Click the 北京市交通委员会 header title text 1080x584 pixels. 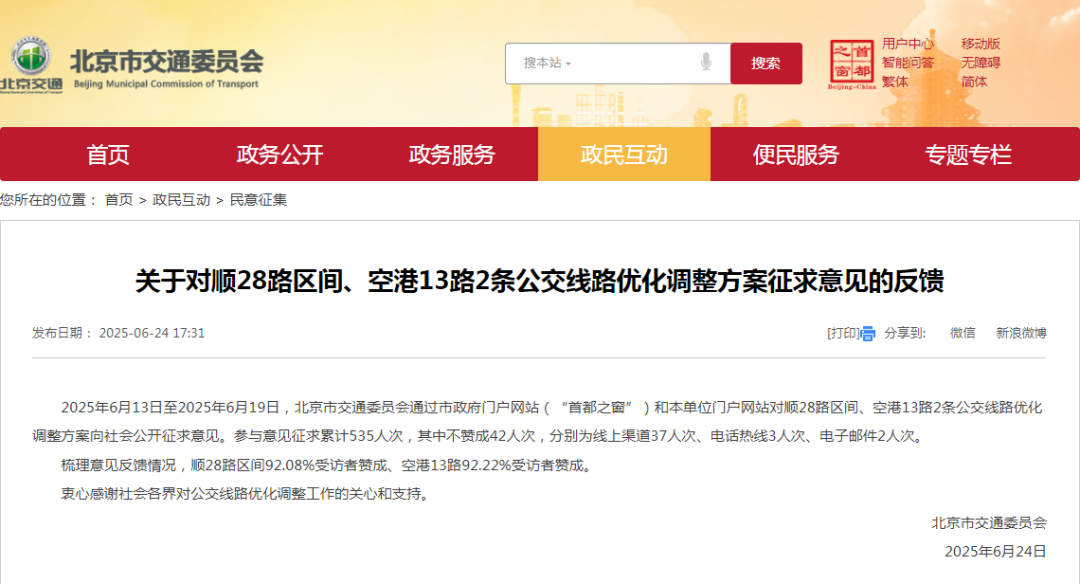click(x=167, y=61)
